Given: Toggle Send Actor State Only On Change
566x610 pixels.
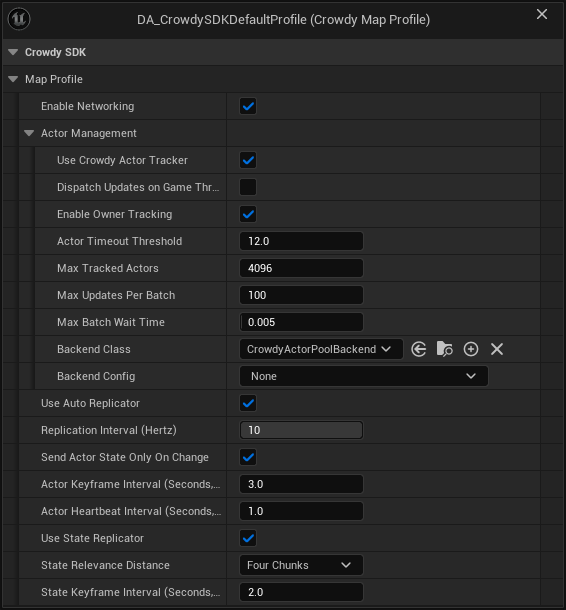Looking at the screenshot, I should (x=248, y=457).
